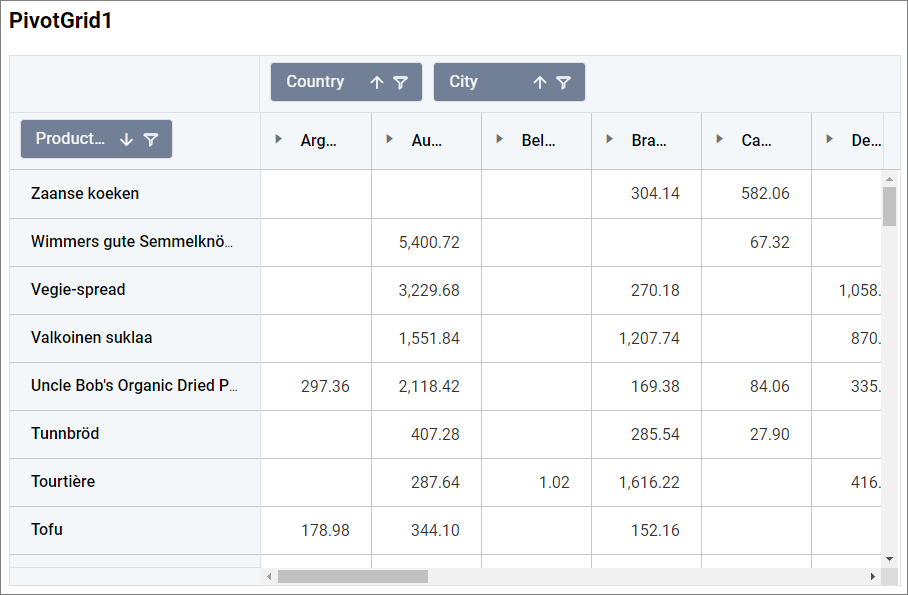Viewport: 908px width, 595px height.
Task: Click the horizontal scrollbar left arrow
Action: pos(269,577)
